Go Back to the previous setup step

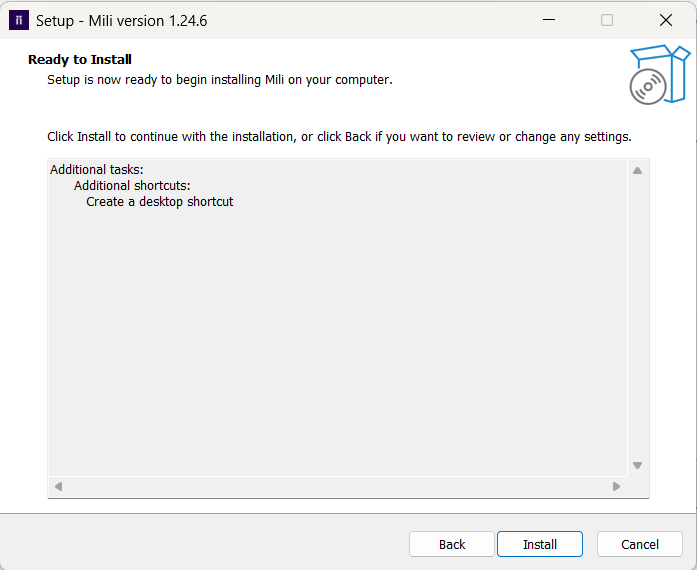(x=452, y=544)
